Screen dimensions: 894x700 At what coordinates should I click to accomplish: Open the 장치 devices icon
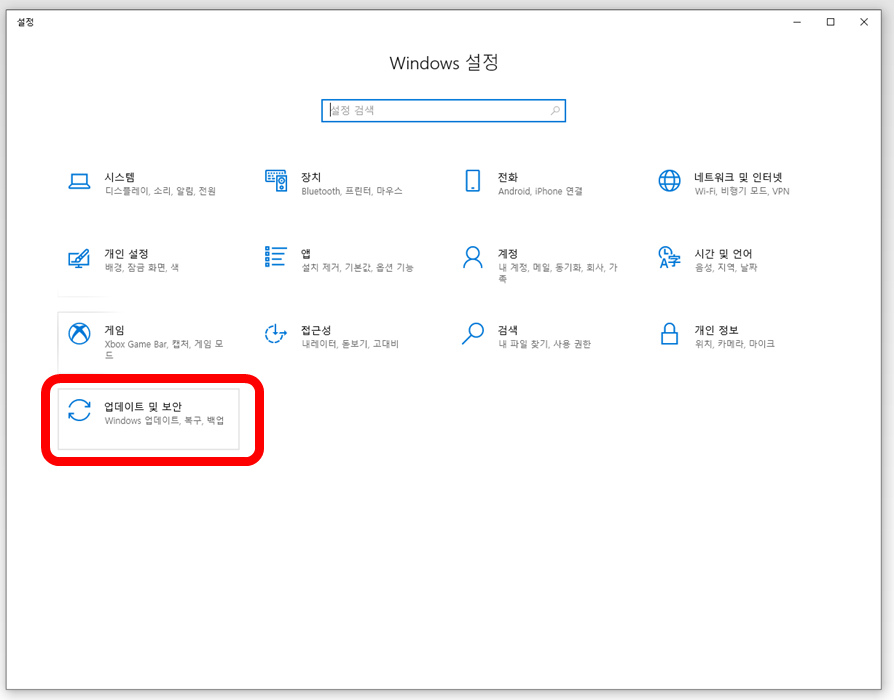tap(276, 181)
